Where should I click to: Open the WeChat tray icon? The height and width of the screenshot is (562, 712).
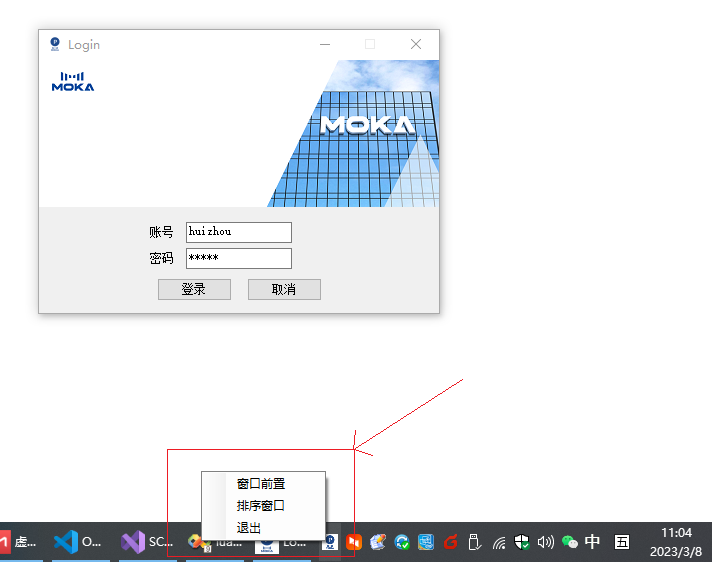[570, 542]
